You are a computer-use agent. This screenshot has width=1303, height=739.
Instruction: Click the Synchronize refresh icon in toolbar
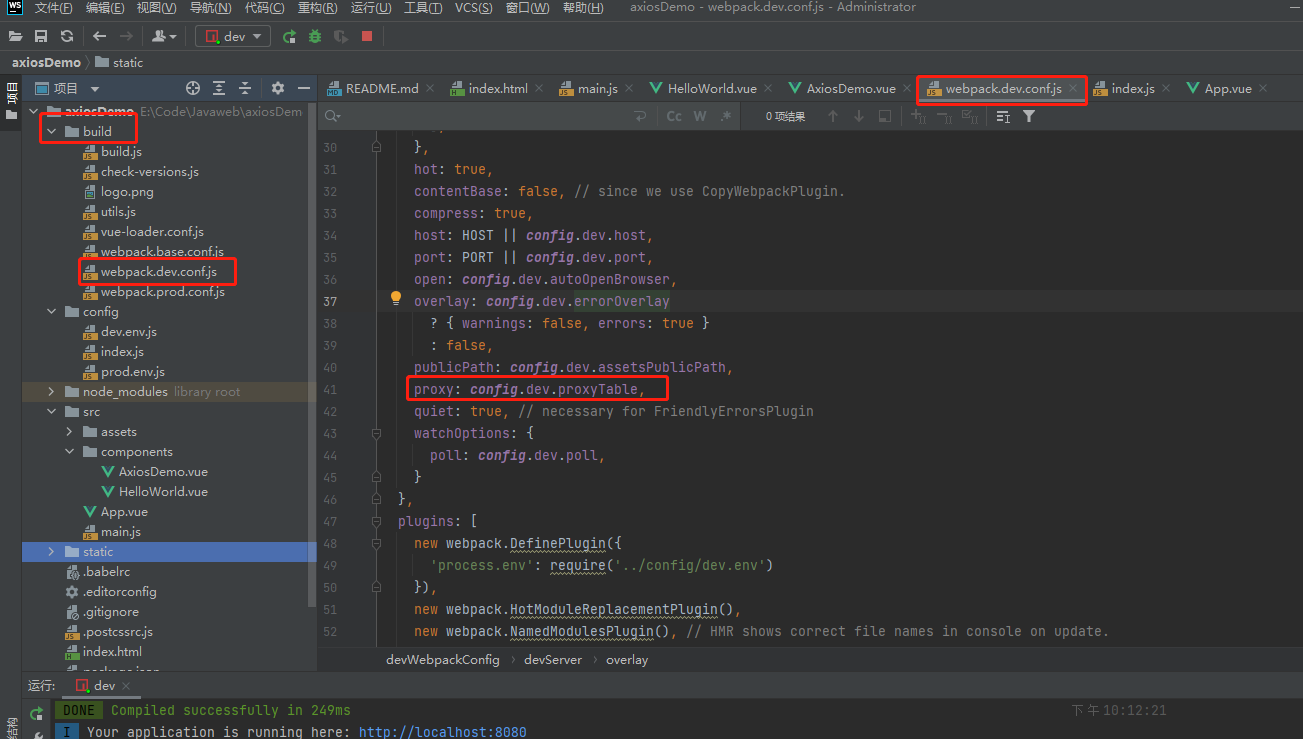click(66, 36)
